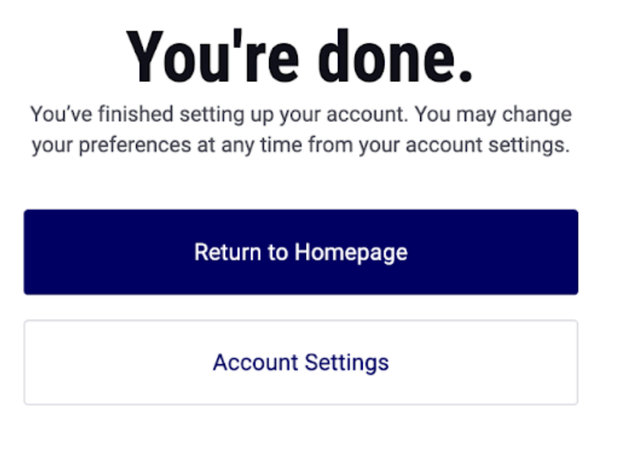Activate the primary navy action button
This screenshot has width=640, height=470.
(301, 252)
